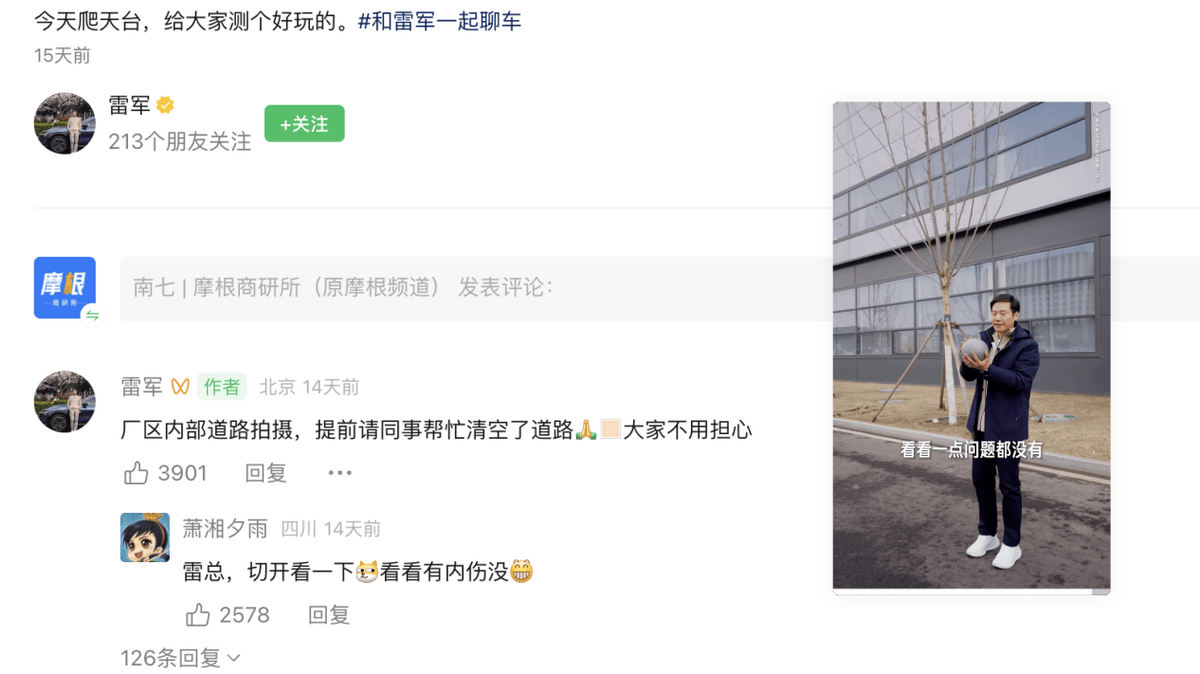Click the 摩根 channel avatar logo
Viewport: 1200px width, 674px height.
point(65,288)
